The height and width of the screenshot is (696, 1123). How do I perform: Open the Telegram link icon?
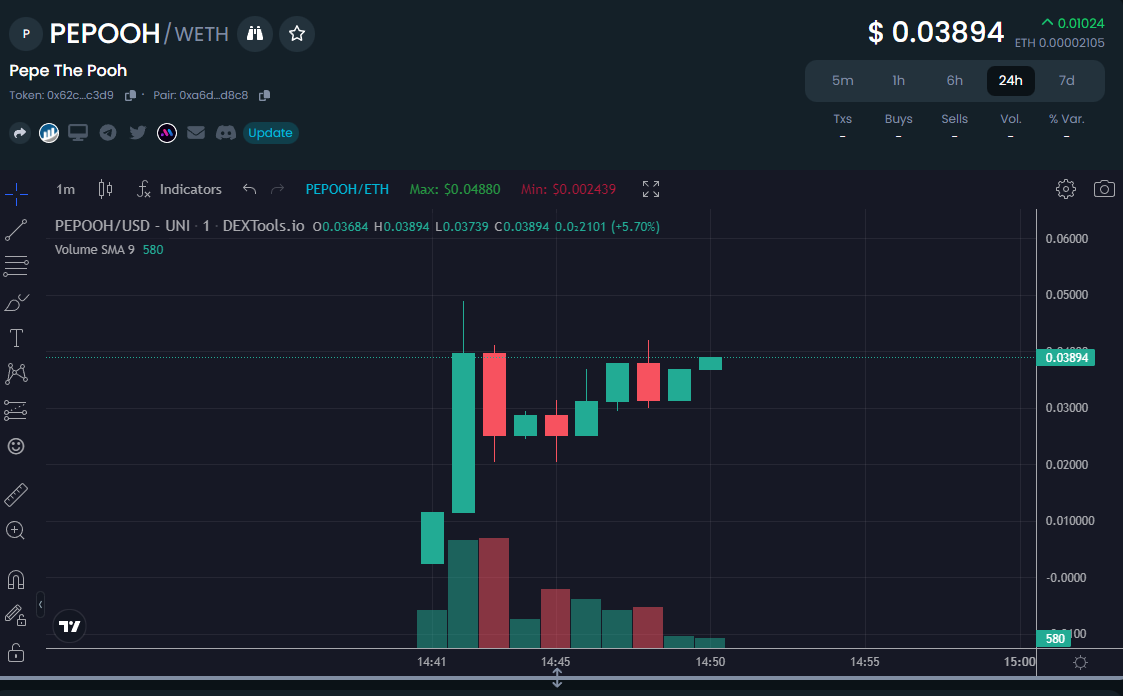(x=108, y=132)
